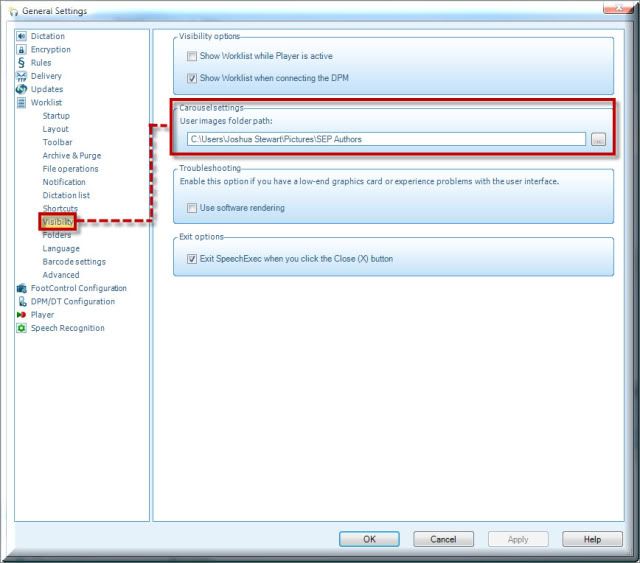
Task: Open Folders settings page
Action: pyautogui.click(x=57, y=235)
